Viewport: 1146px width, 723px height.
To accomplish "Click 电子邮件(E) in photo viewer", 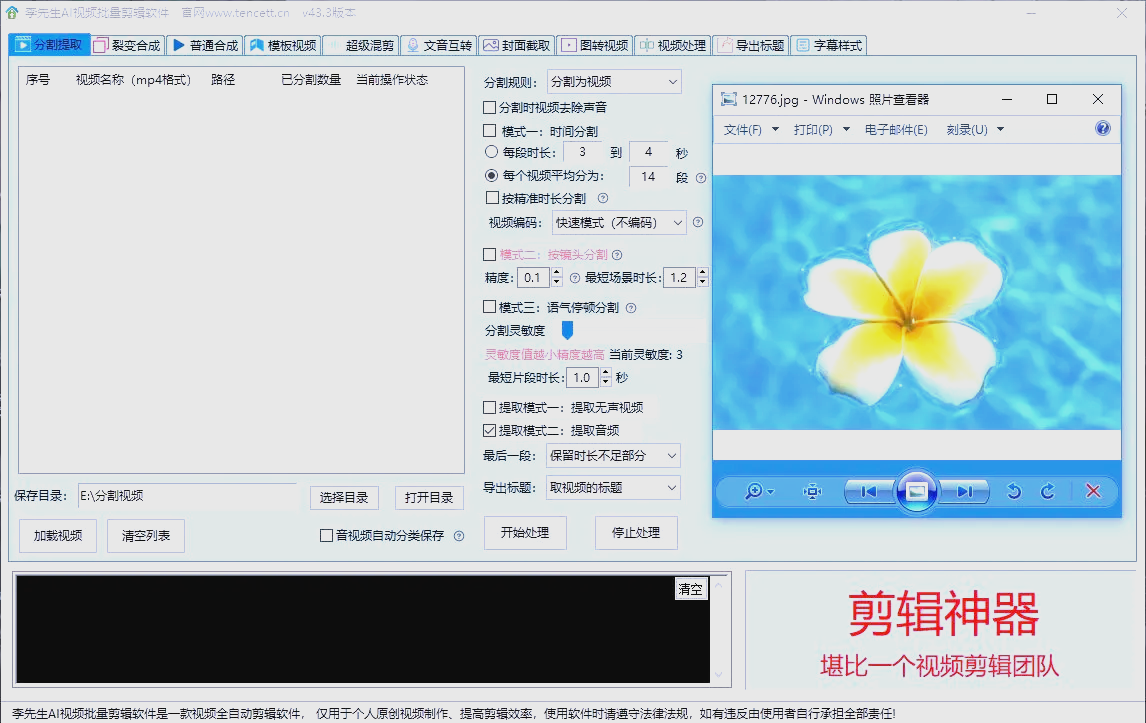I will pyautogui.click(x=896, y=129).
